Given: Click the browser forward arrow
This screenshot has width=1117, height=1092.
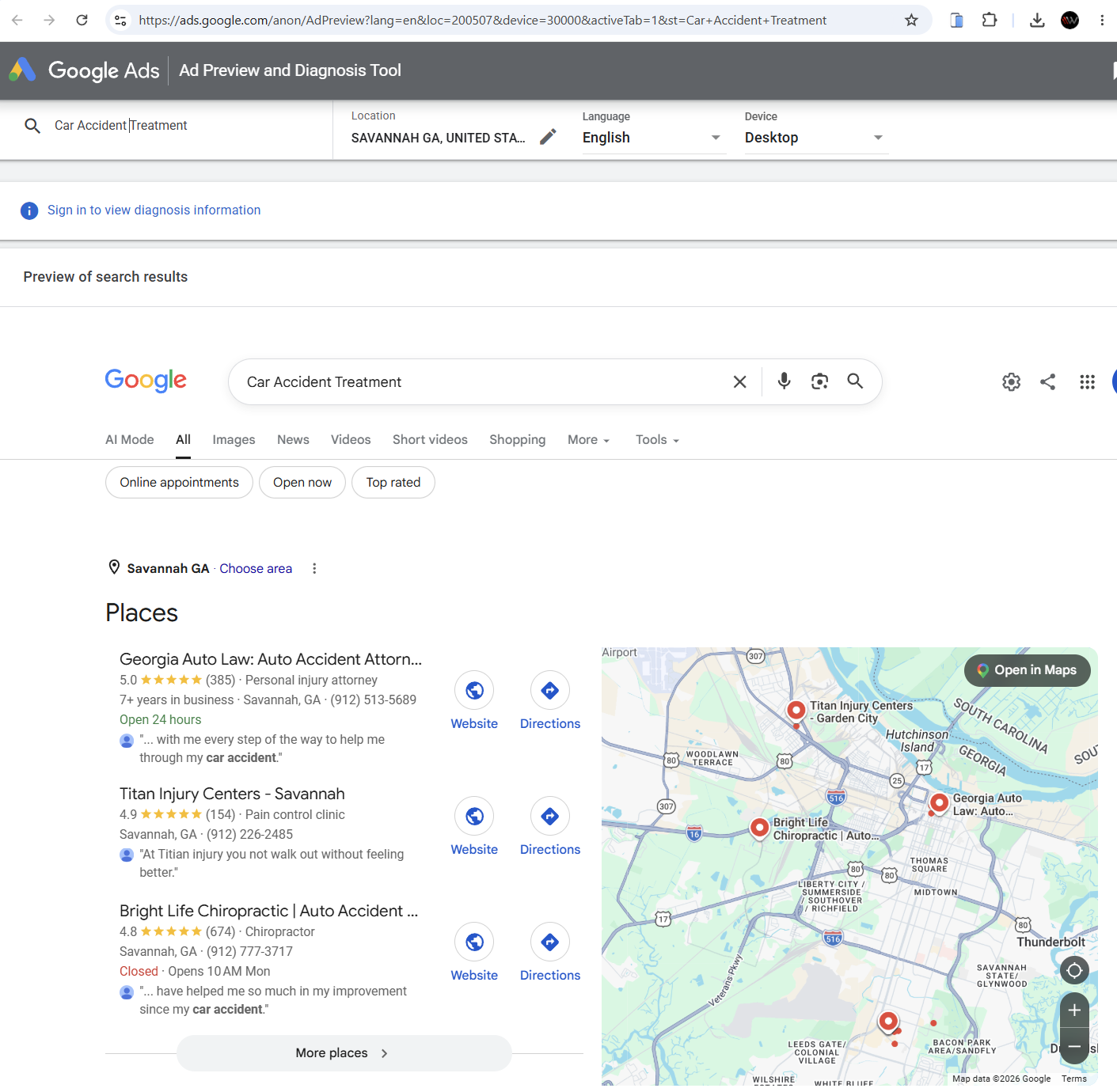Looking at the screenshot, I should [49, 20].
